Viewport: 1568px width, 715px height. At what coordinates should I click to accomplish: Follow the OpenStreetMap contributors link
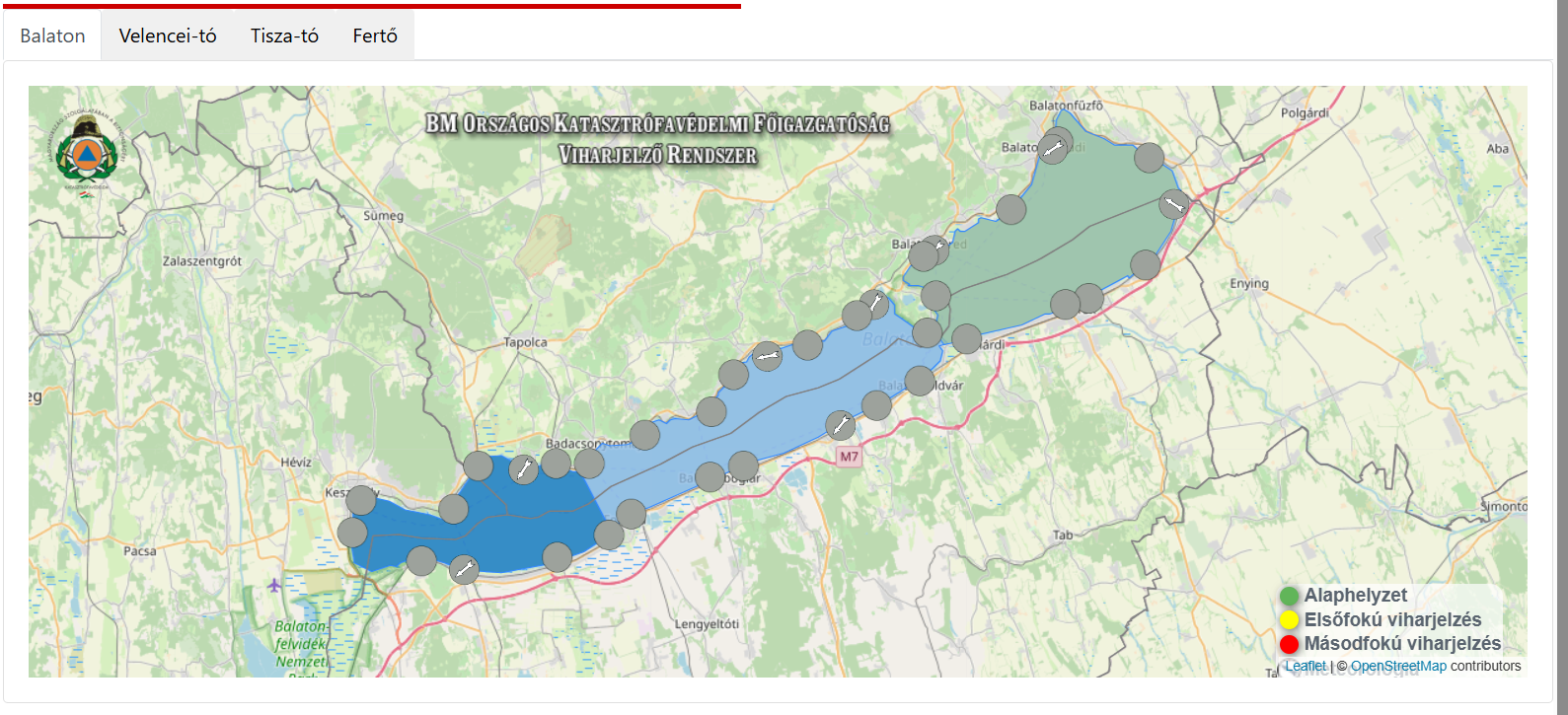tap(1397, 666)
